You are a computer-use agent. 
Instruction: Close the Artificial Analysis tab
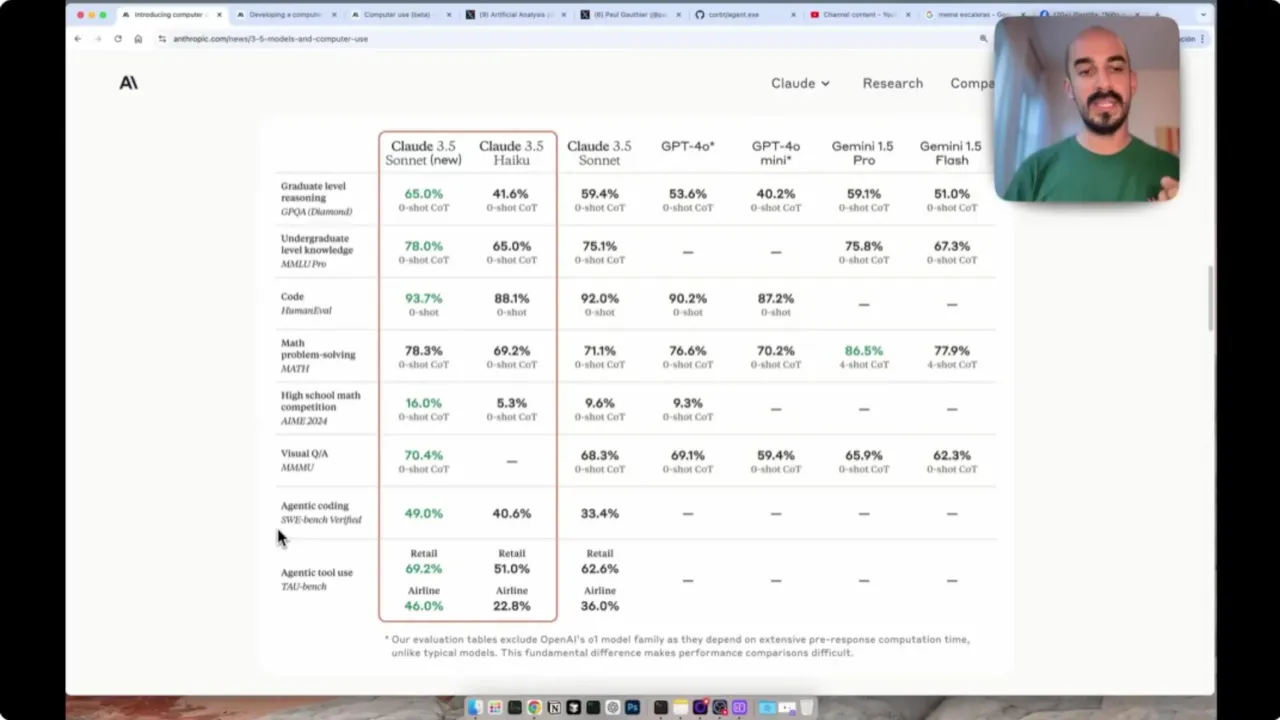click(564, 15)
